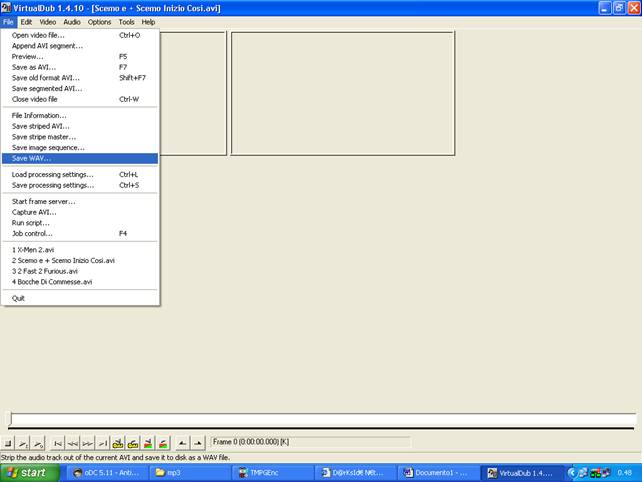Screen dimensions: 642x482
Task: Play the output video preview
Action: [x=38, y=443]
